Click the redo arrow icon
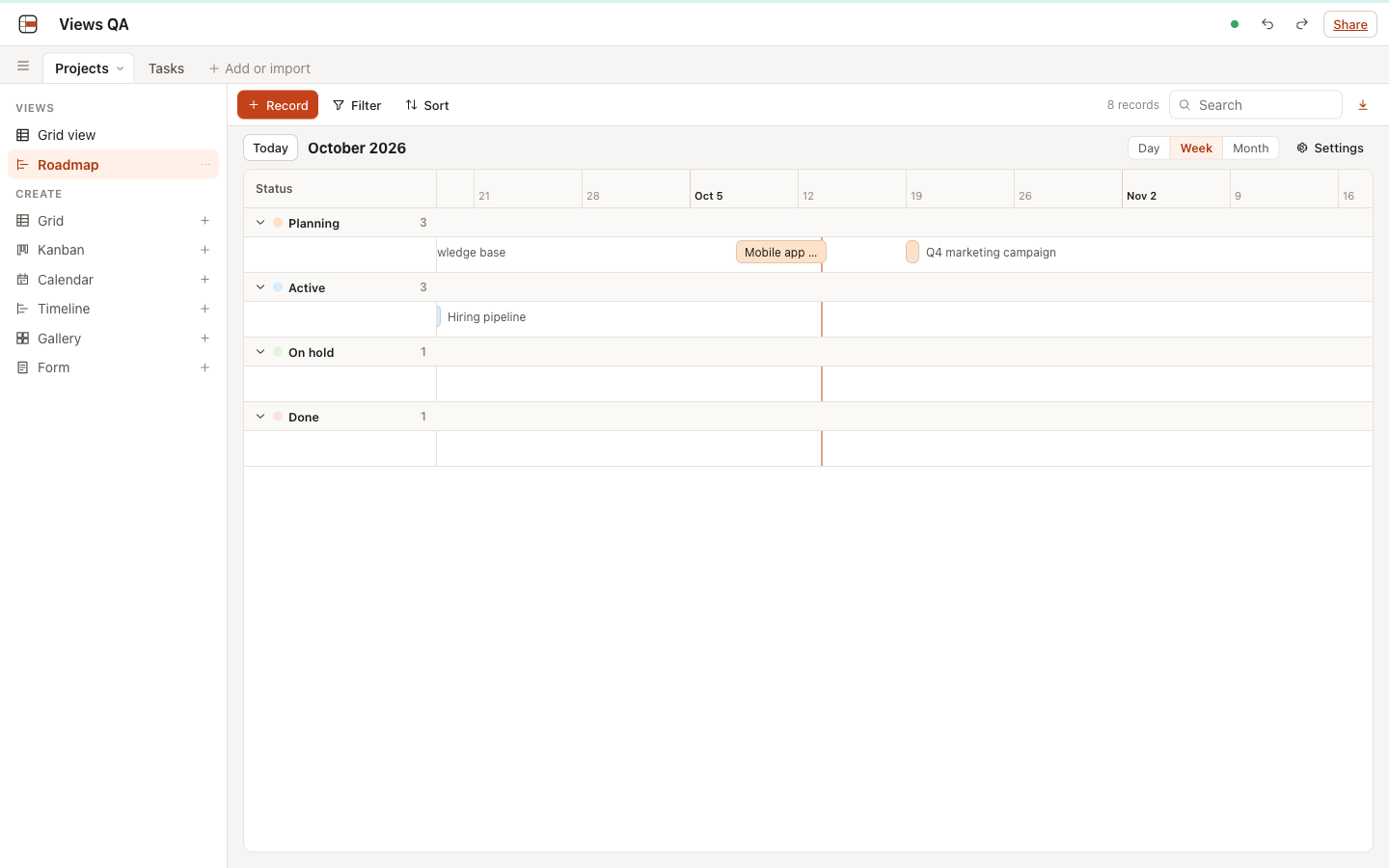 [1302, 24]
